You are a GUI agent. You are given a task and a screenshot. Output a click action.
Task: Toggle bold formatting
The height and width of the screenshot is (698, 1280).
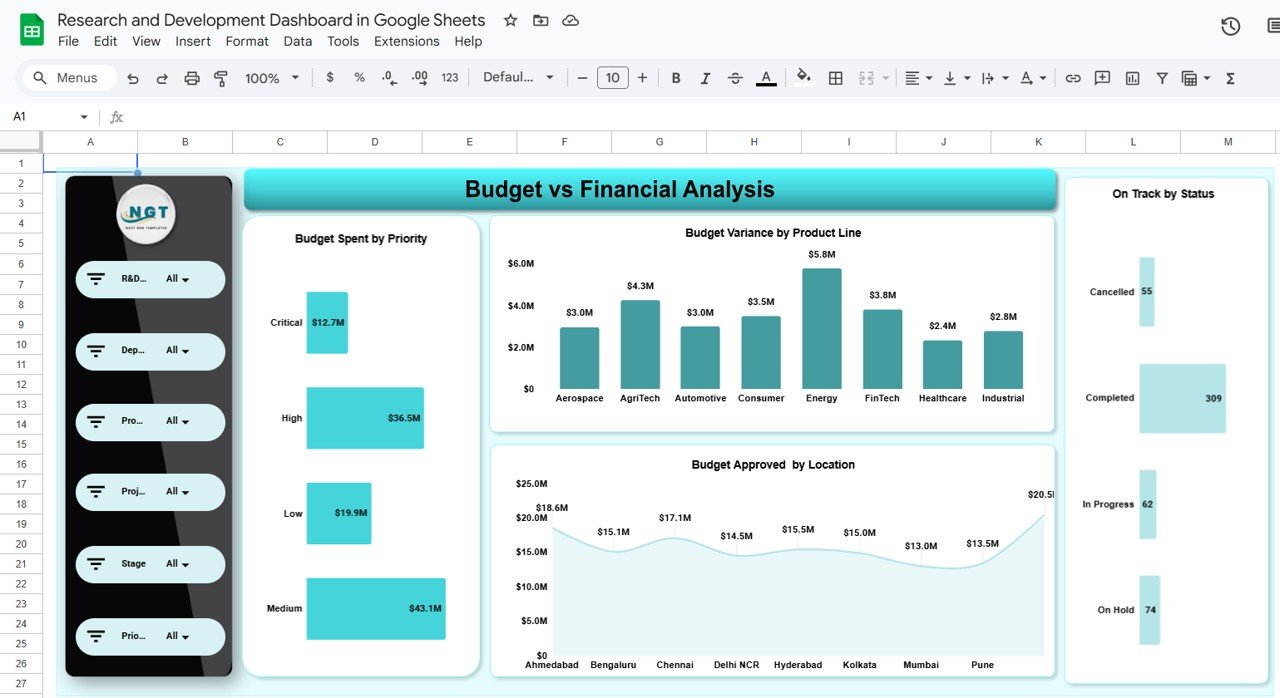click(x=675, y=77)
